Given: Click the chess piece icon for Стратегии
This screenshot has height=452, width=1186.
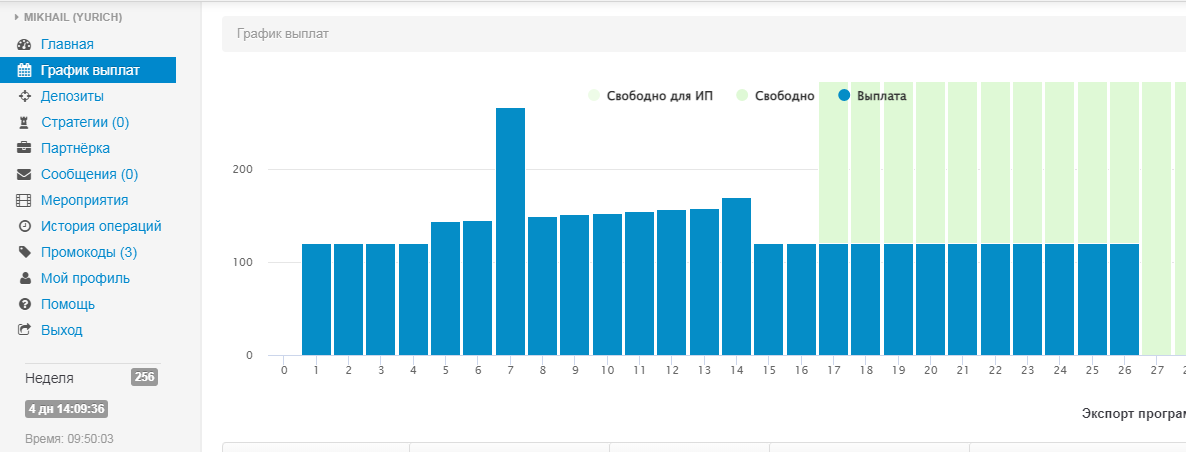Looking at the screenshot, I should [25, 123].
